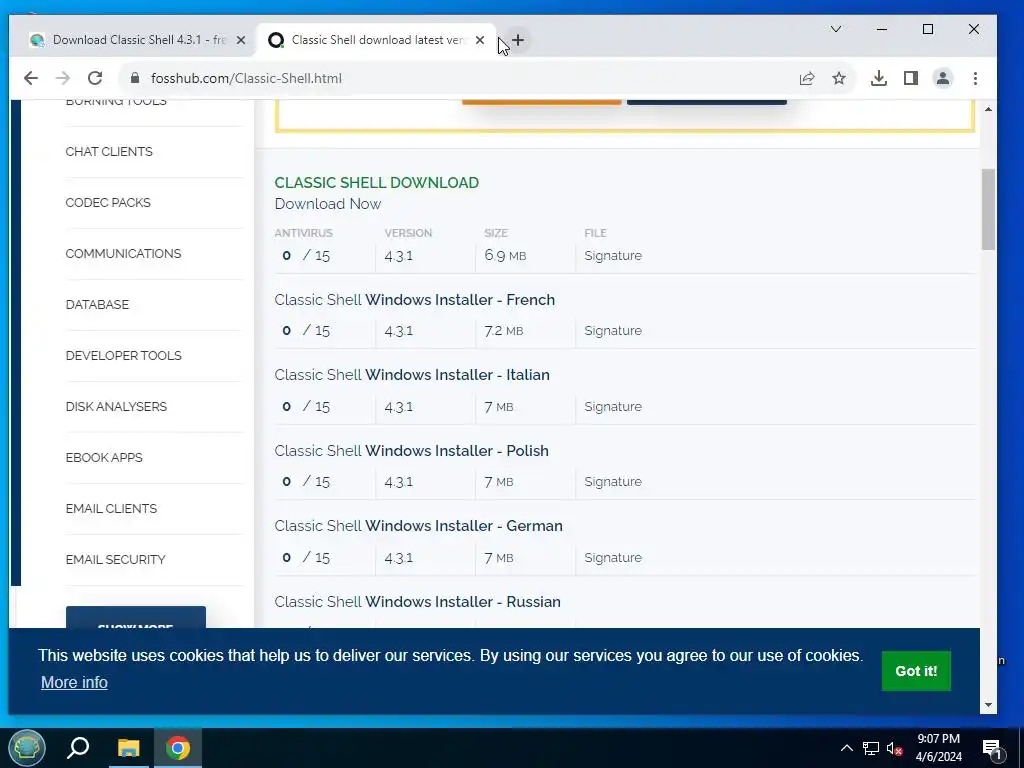Open the Codec Packs category
This screenshot has height=768, width=1024.
coord(108,202)
